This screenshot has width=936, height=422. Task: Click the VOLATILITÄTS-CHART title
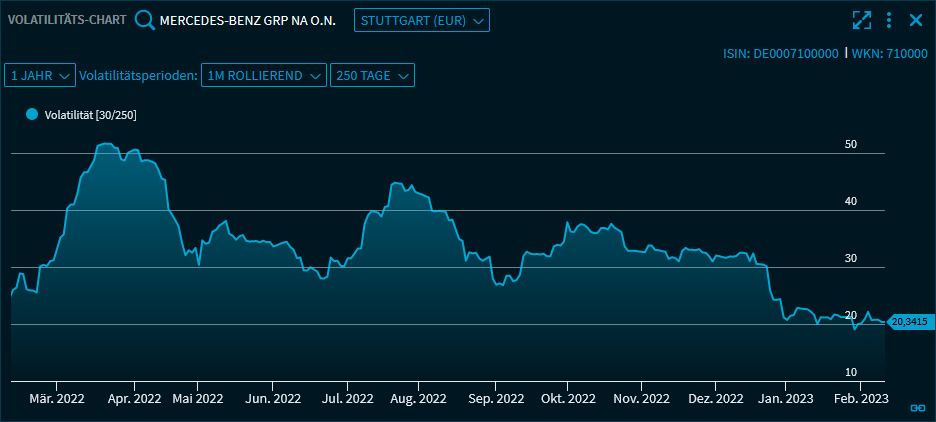coord(66,20)
